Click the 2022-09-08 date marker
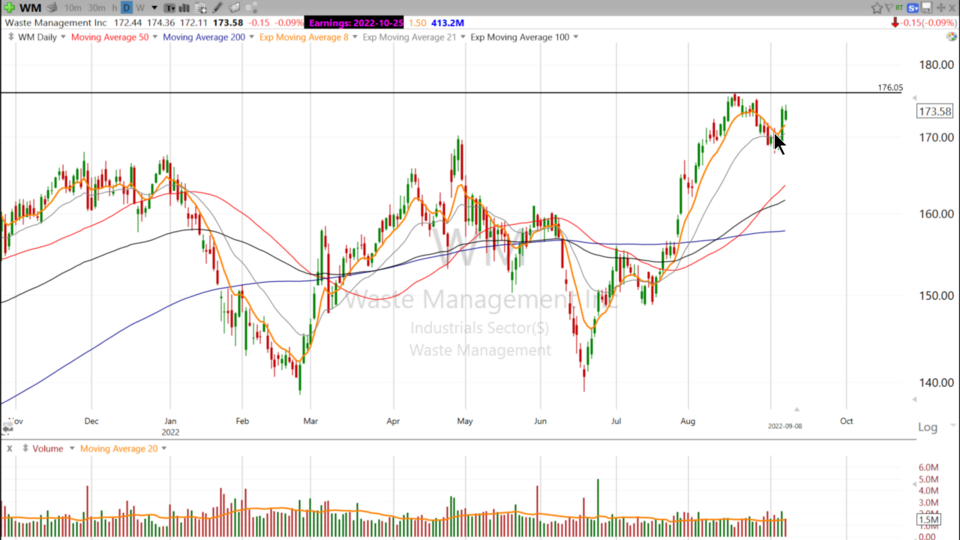960x540 pixels. (785, 426)
